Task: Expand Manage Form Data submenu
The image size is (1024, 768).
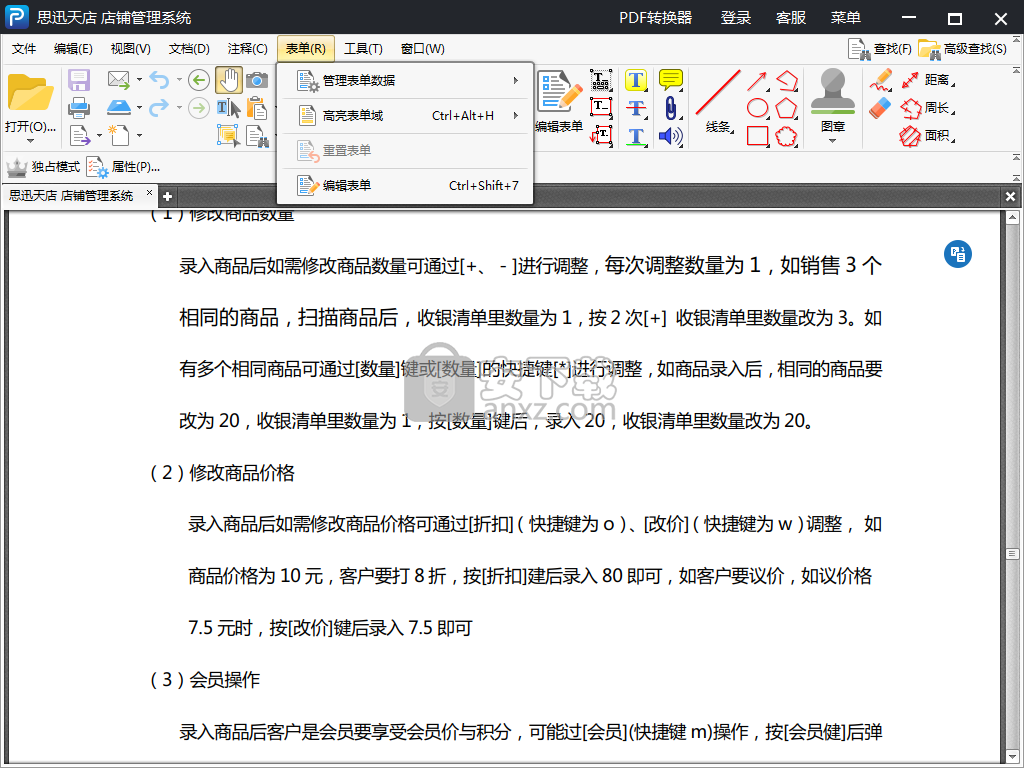Action: click(x=406, y=80)
